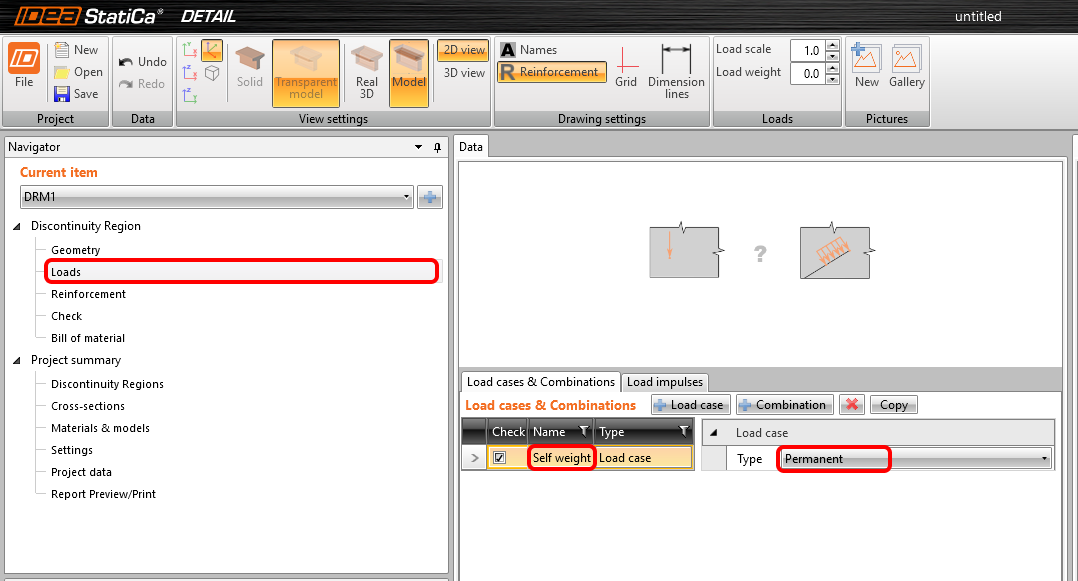Open the Navigator panel options dropdown
The image size is (1078, 581).
pyautogui.click(x=419, y=147)
